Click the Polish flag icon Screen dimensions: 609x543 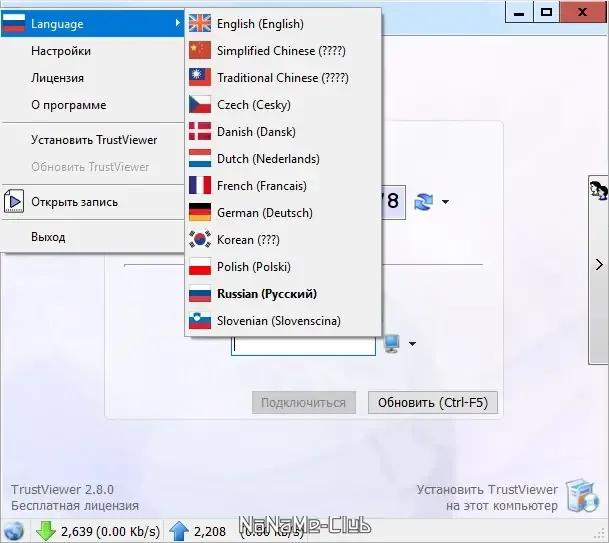200,266
